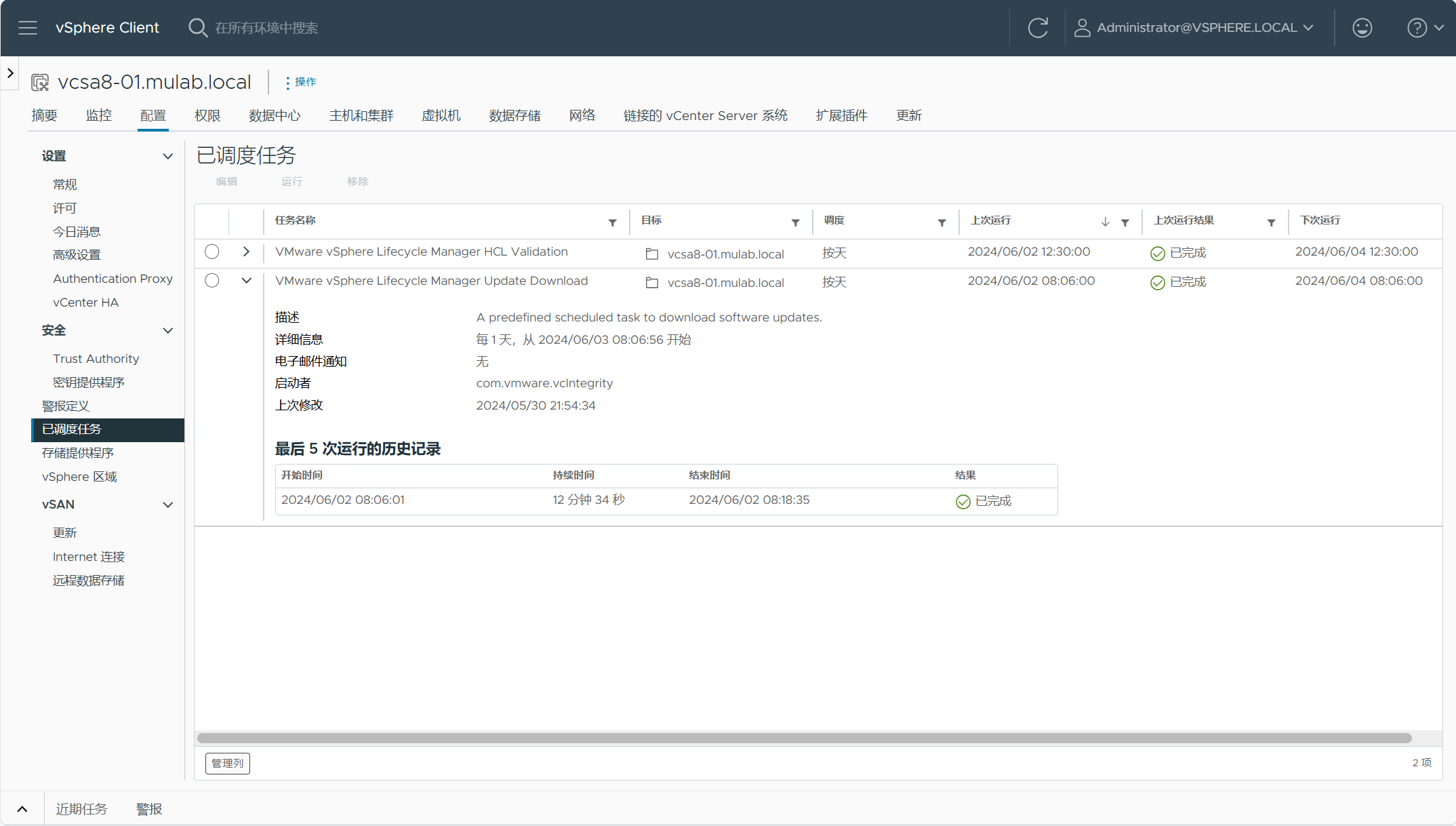
Task: Switch to the 摘要 tab
Action: coord(45,115)
